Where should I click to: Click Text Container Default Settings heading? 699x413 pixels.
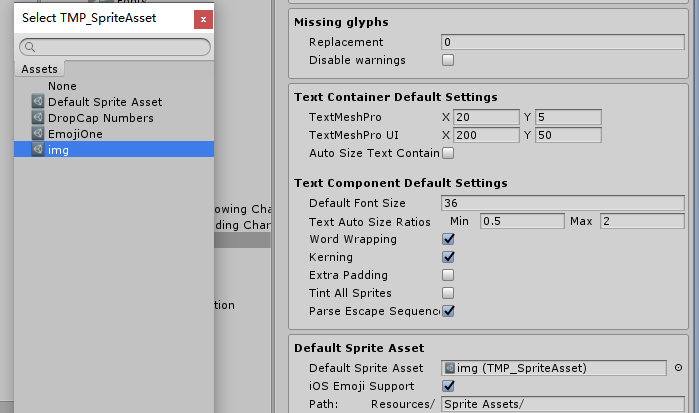(395, 97)
